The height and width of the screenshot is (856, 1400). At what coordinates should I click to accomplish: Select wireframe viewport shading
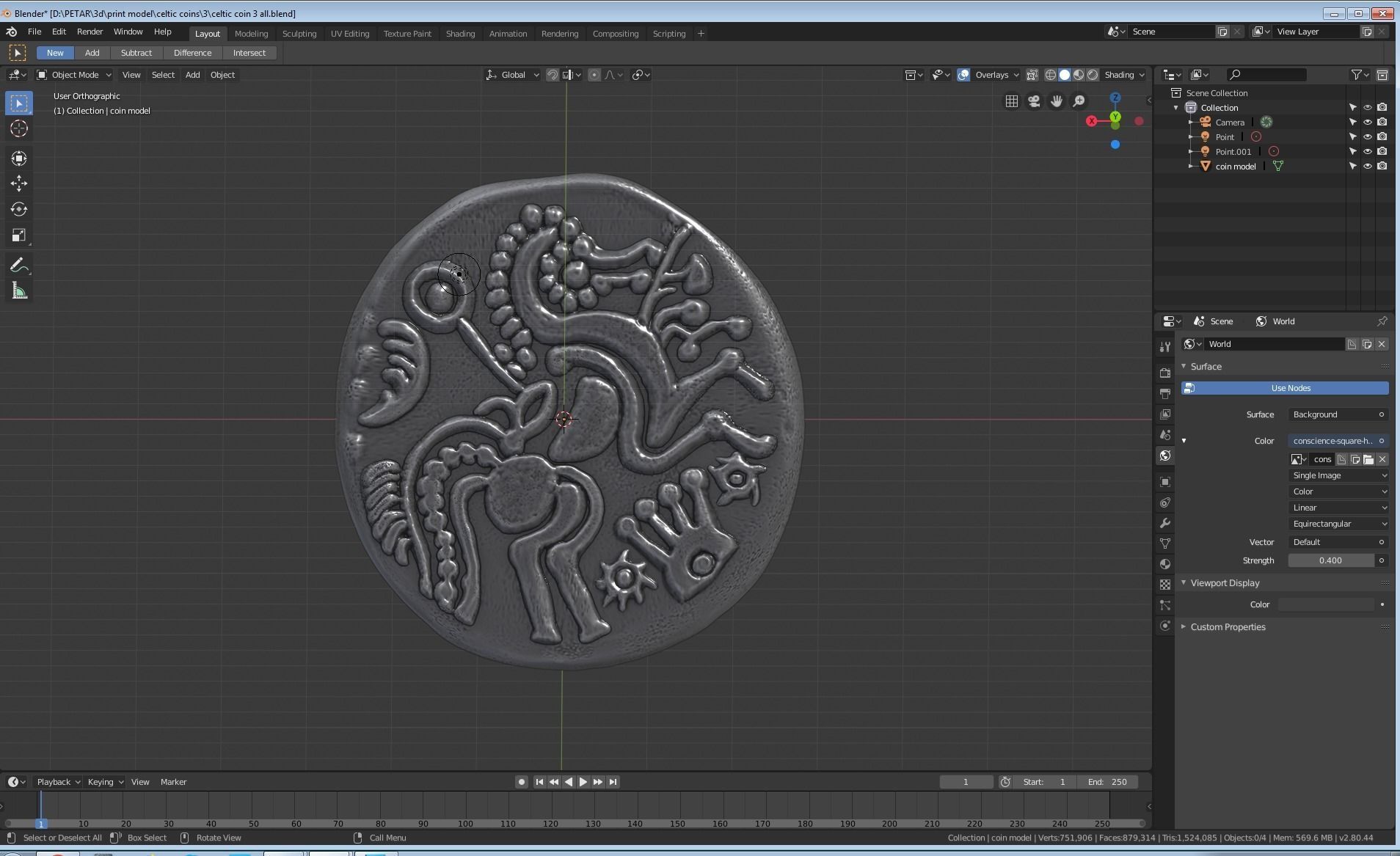[x=1051, y=75]
